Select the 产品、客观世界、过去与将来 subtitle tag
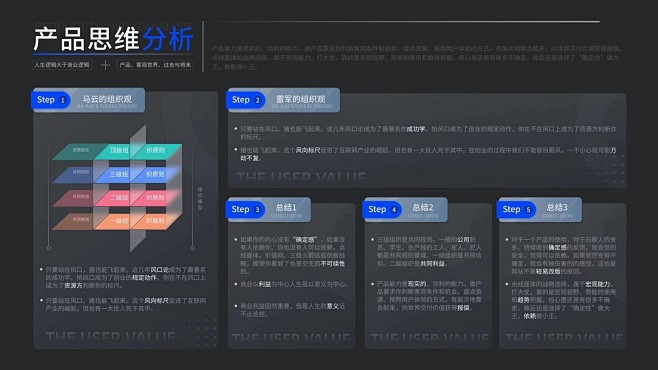 pyautogui.click(x=155, y=65)
